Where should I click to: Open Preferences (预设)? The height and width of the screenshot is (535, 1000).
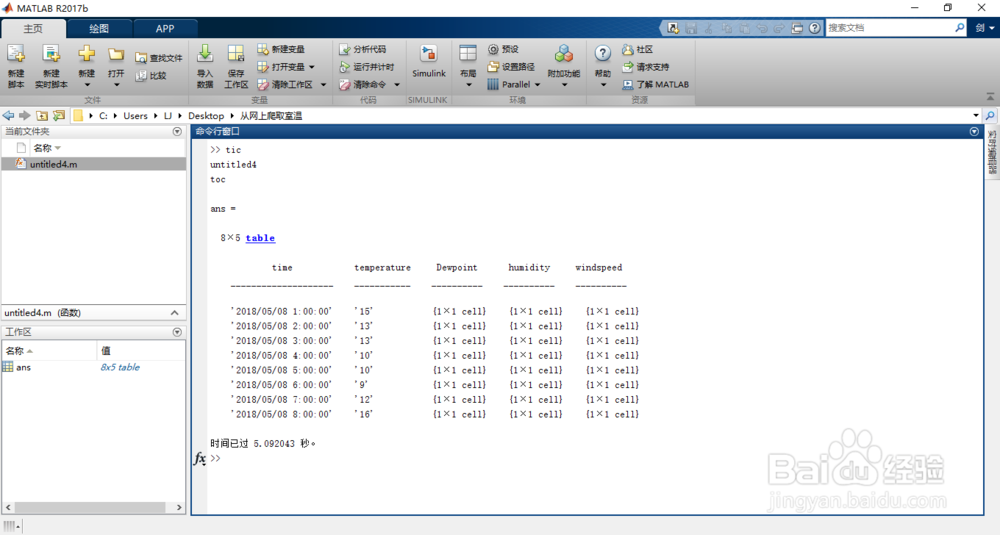[x=504, y=49]
